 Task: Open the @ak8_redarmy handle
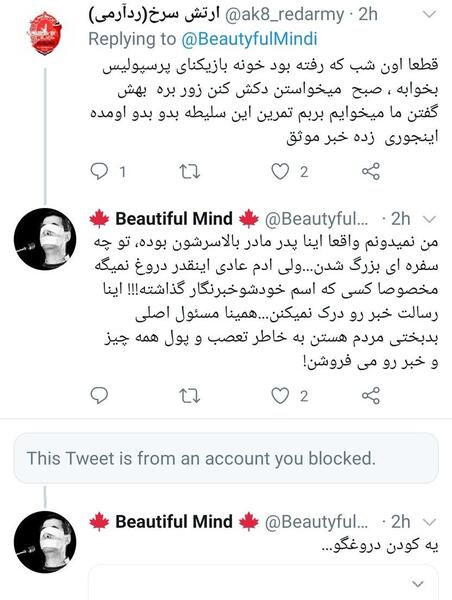(x=284, y=15)
